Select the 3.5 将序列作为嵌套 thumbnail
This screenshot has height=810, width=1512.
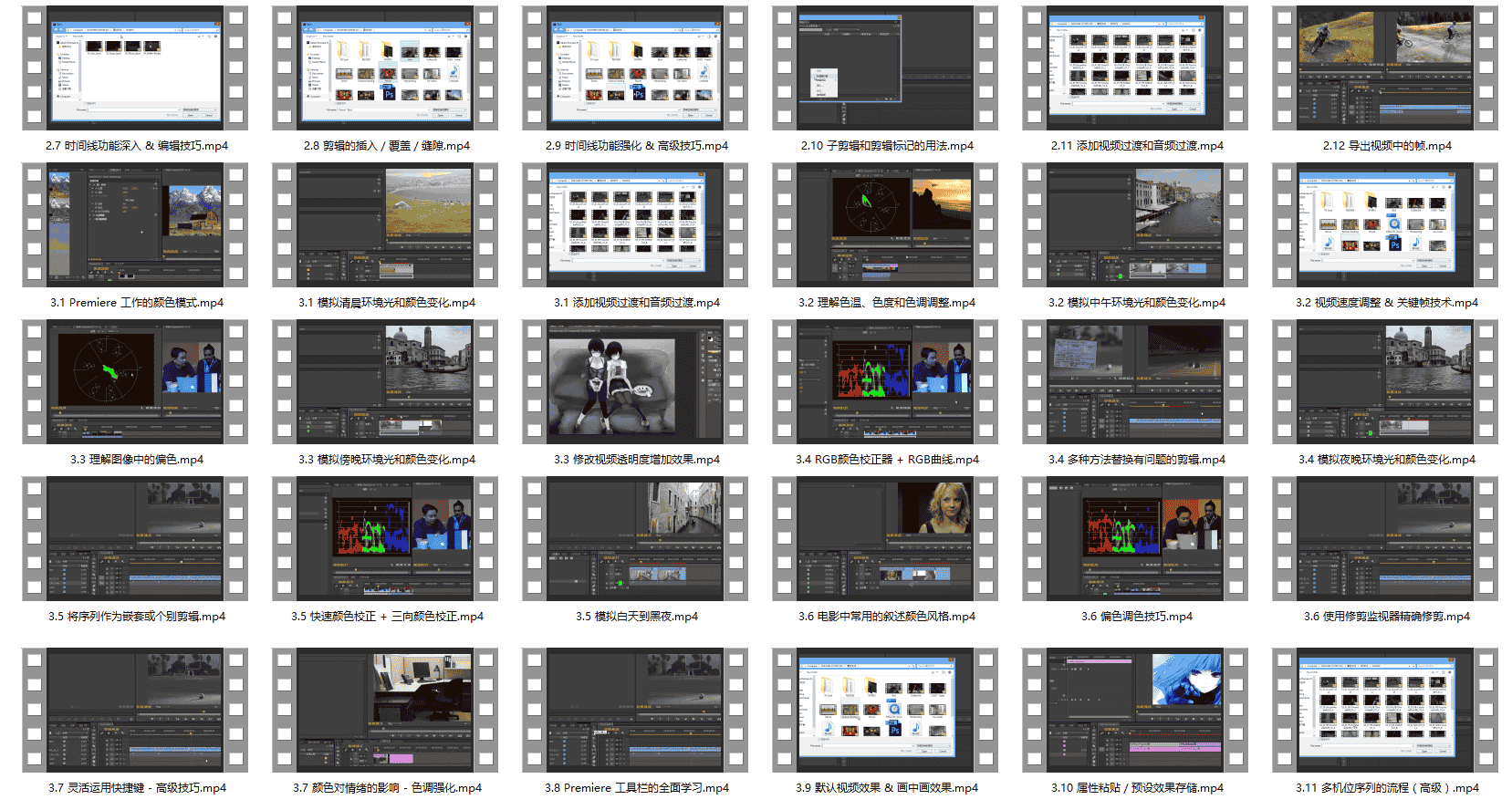click(135, 539)
